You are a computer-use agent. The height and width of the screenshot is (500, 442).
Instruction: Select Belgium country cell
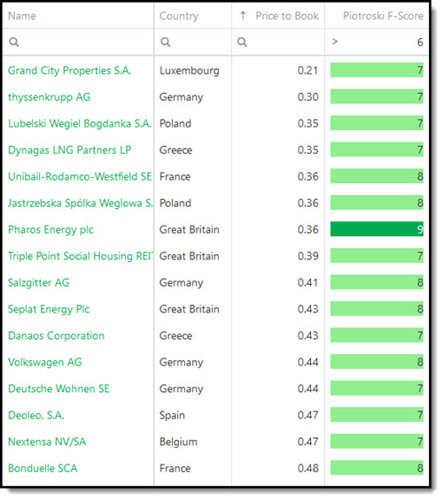point(178,442)
